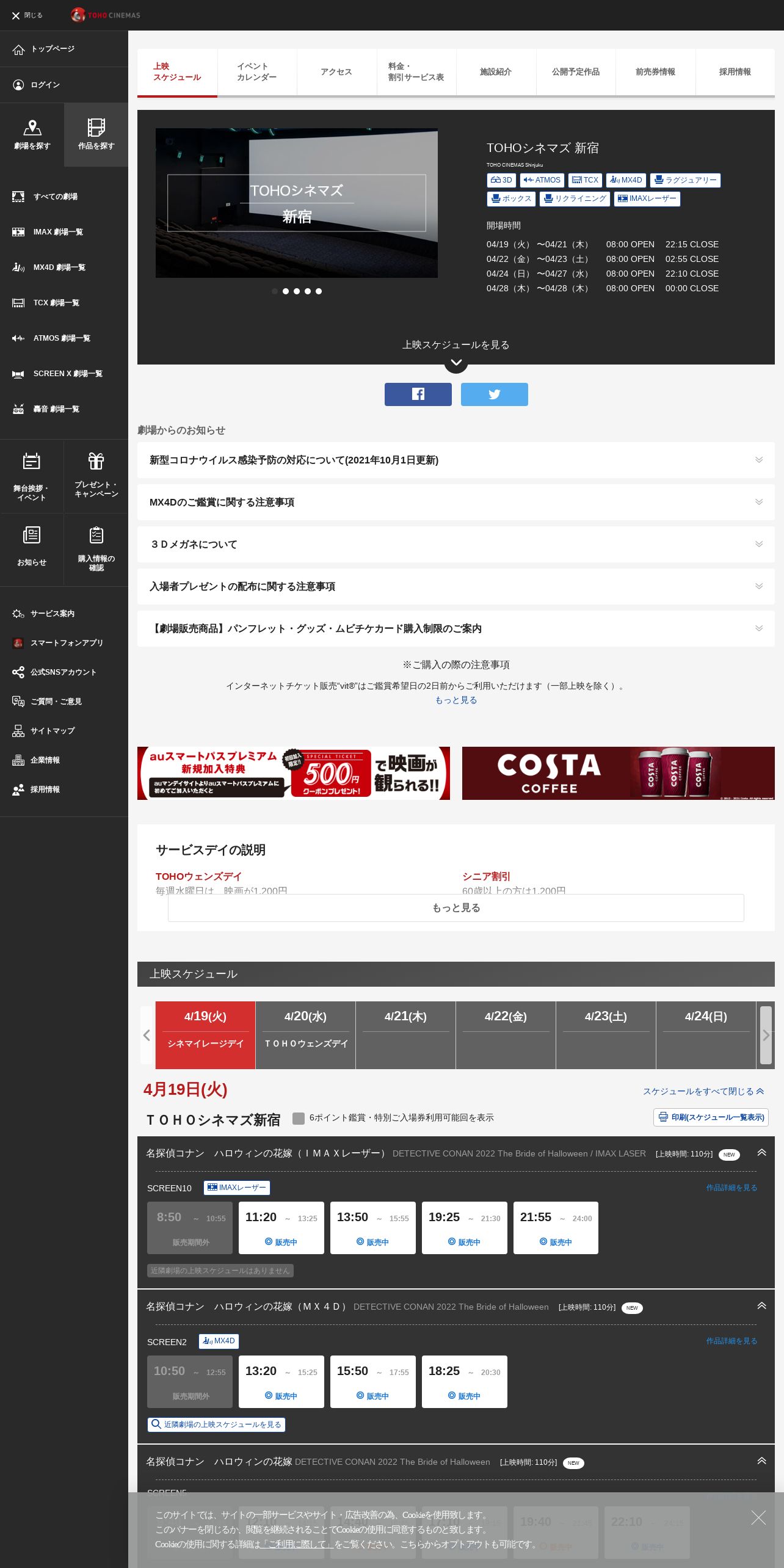Share on Twitter button
The image size is (784, 1568).
[x=495, y=394]
